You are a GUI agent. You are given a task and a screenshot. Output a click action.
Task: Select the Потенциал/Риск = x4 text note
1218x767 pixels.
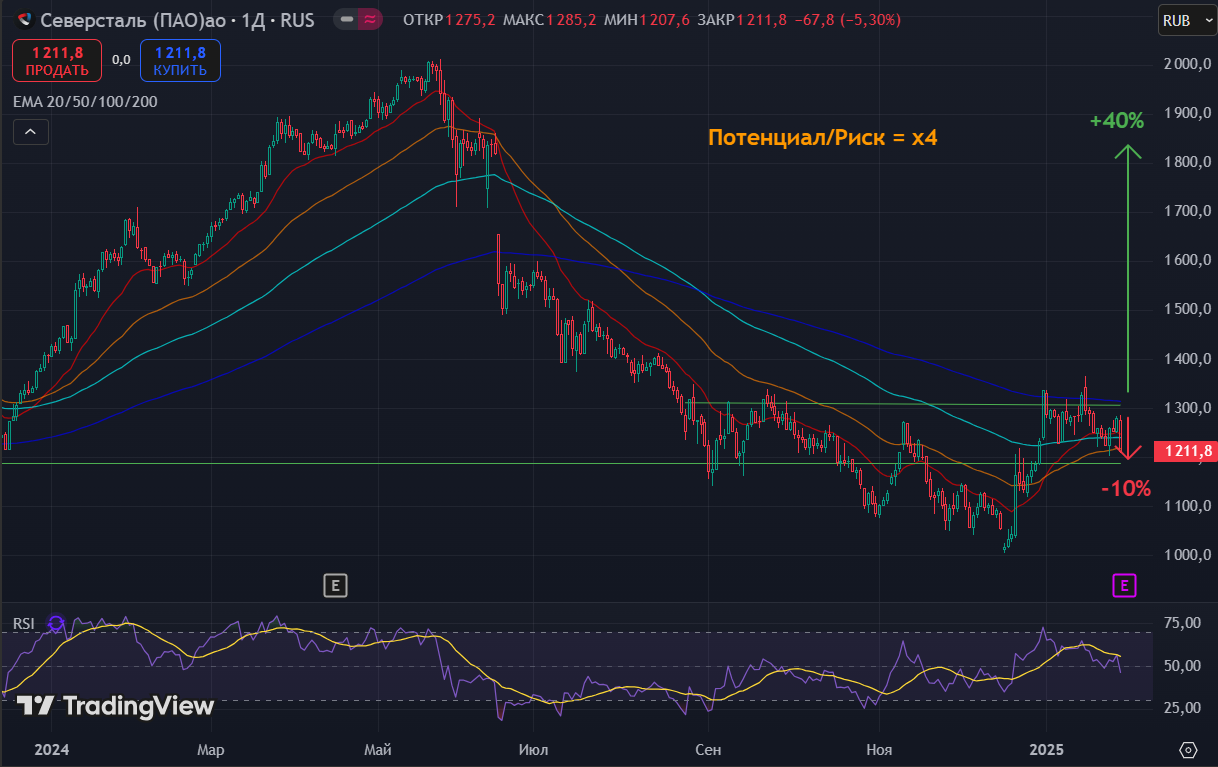[823, 138]
